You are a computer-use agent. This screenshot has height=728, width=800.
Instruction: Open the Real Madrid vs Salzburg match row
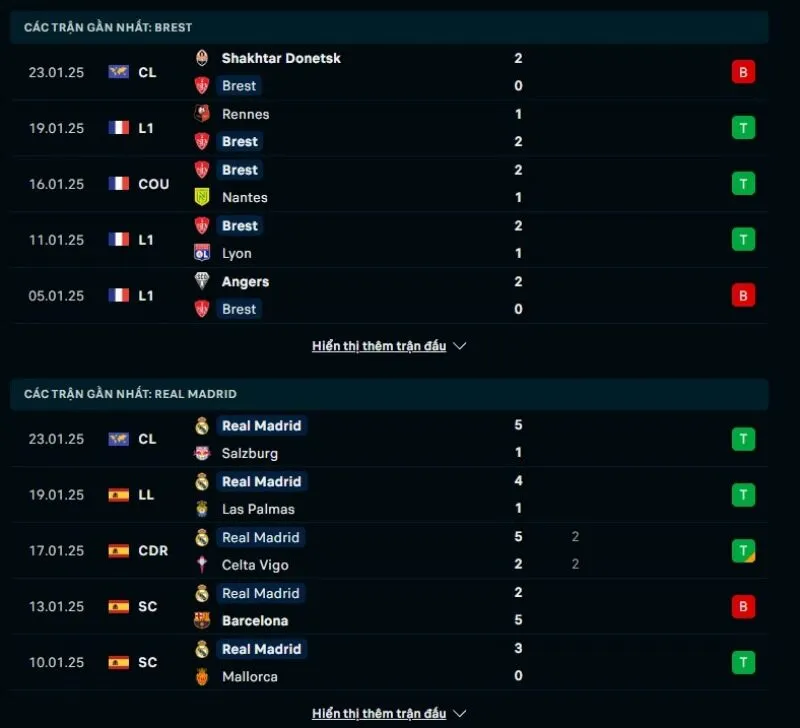[400, 439]
